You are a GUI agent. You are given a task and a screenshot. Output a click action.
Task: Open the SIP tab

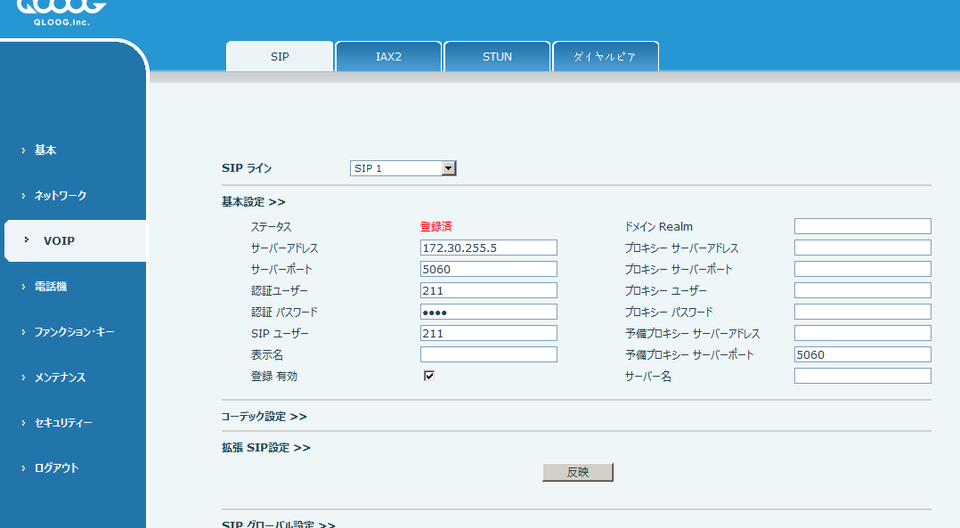click(x=280, y=57)
